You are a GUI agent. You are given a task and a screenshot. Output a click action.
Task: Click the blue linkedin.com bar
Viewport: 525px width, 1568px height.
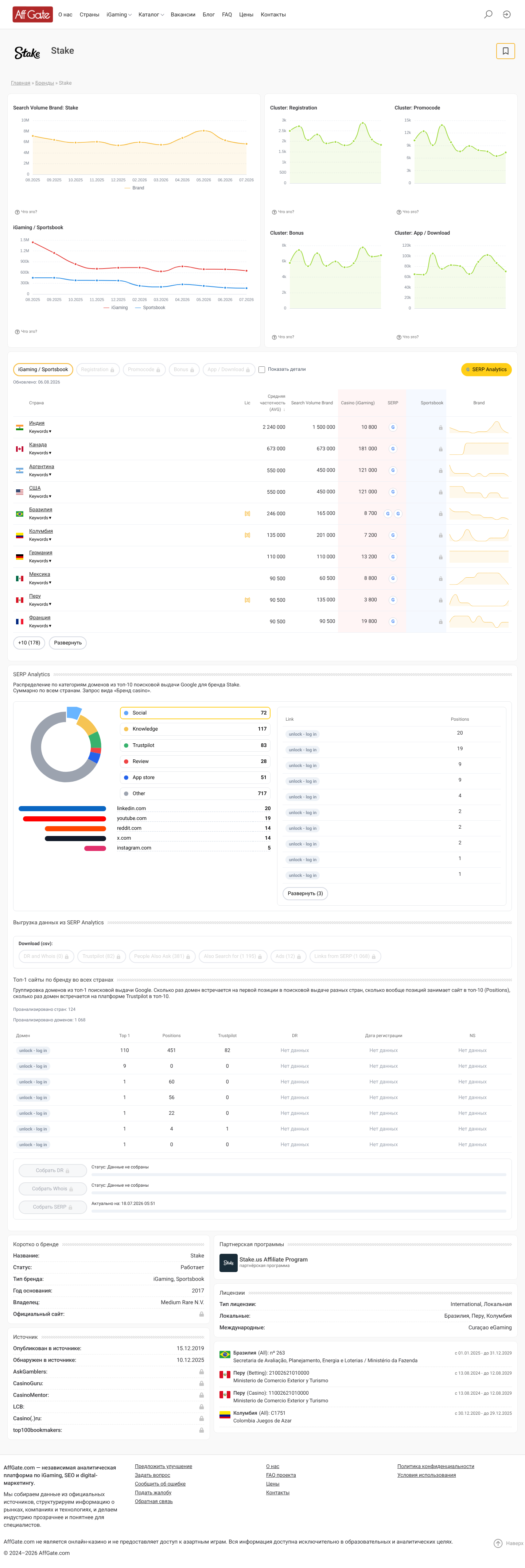pos(63,809)
